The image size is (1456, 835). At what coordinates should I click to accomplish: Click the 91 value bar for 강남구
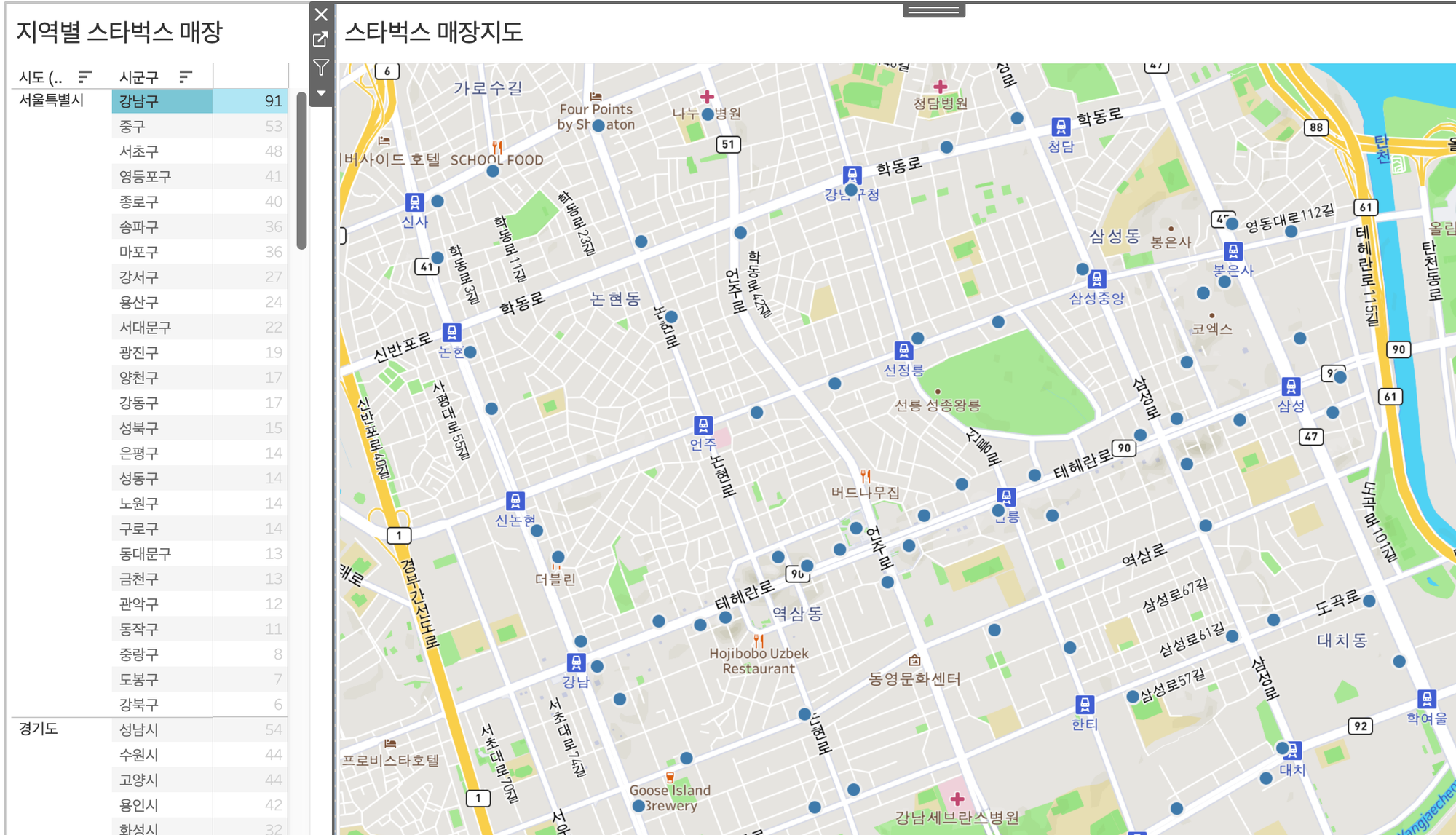click(250, 101)
